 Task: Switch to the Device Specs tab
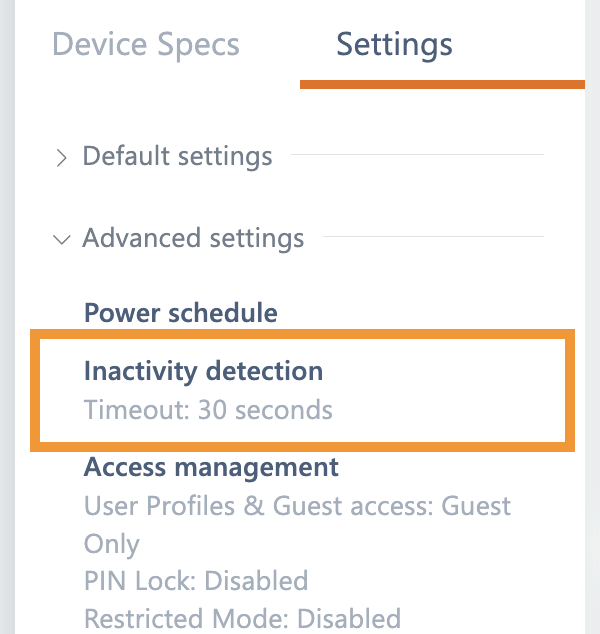click(x=146, y=45)
